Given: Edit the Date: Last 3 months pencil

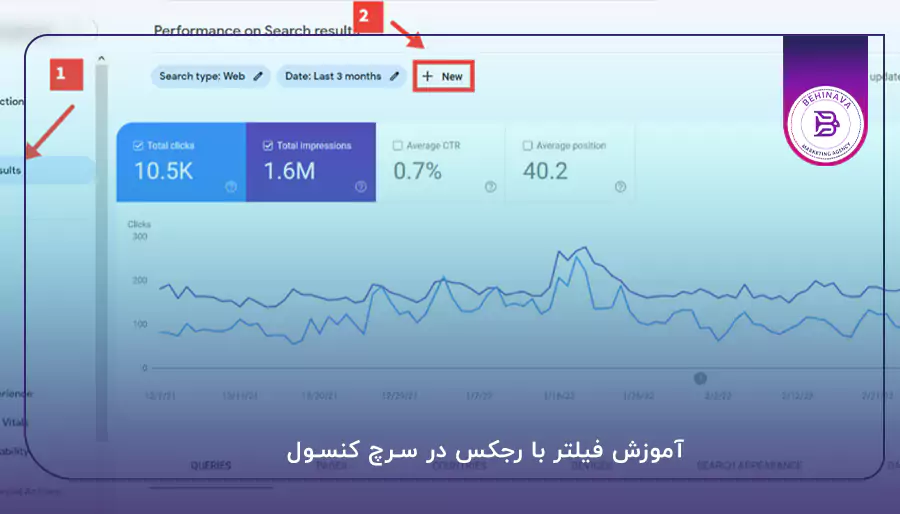Looking at the screenshot, I should point(394,76).
